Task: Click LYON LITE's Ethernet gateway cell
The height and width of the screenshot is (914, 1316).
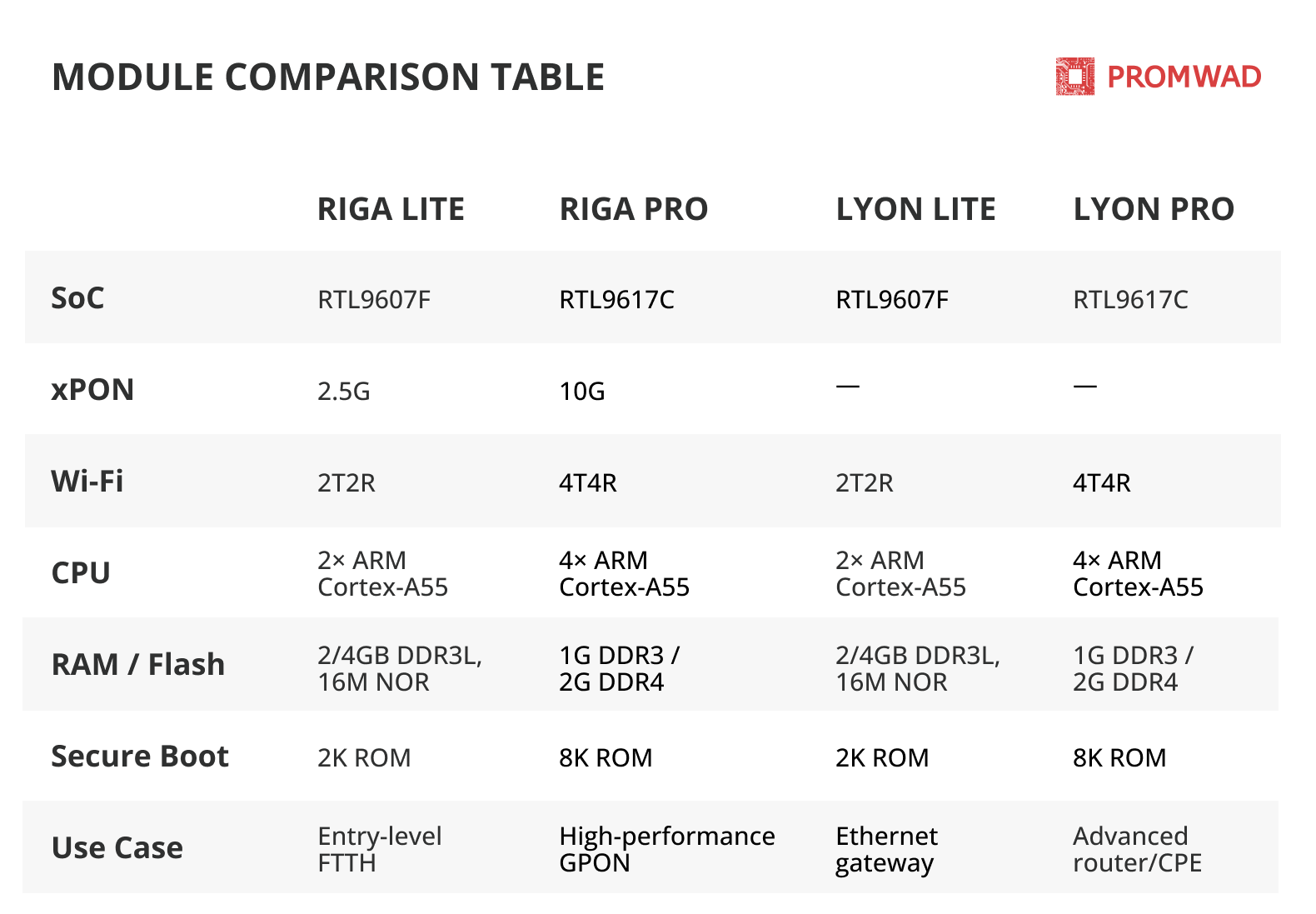Action: click(887, 849)
